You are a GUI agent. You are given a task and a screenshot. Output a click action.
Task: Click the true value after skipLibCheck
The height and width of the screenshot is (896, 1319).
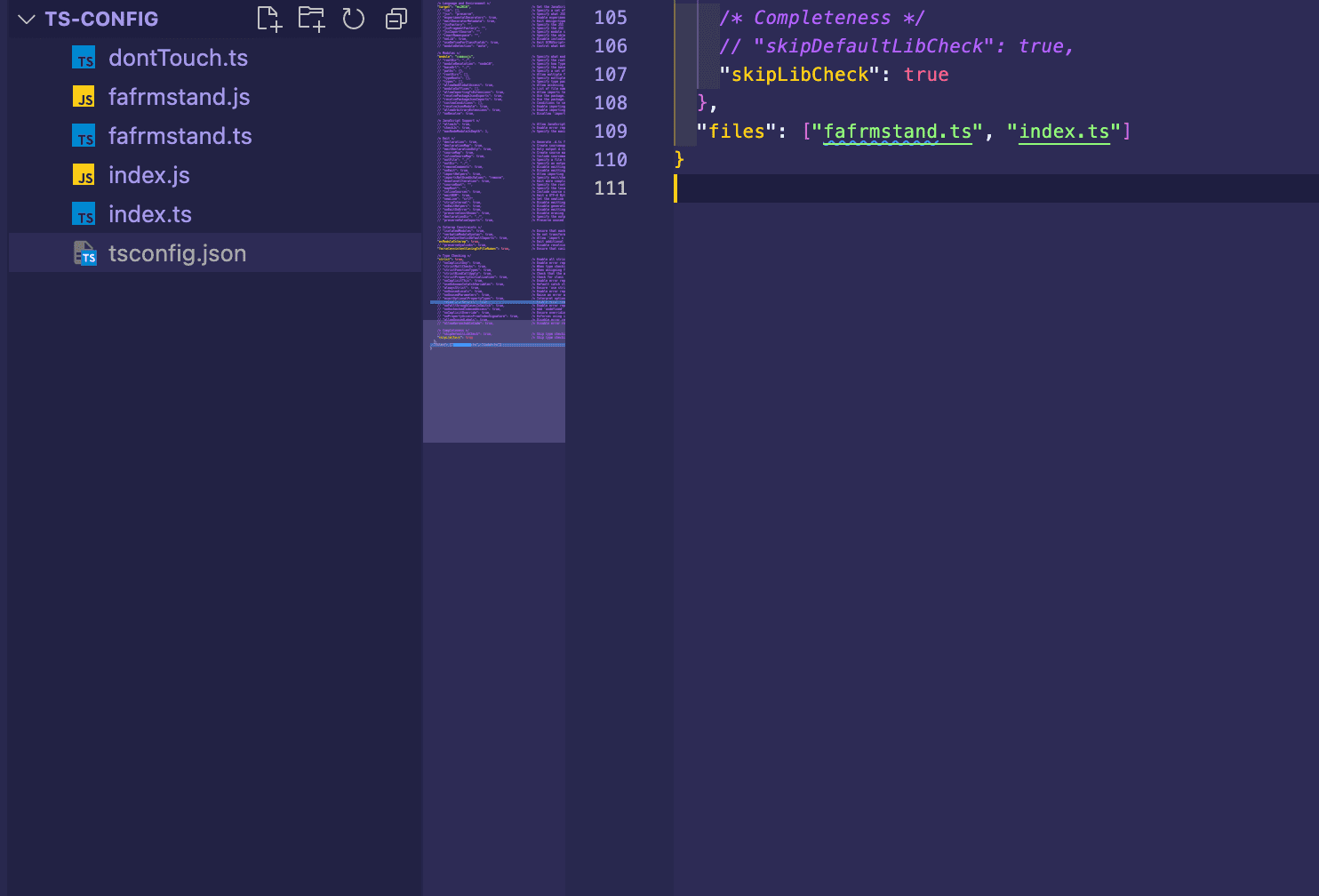click(x=926, y=75)
